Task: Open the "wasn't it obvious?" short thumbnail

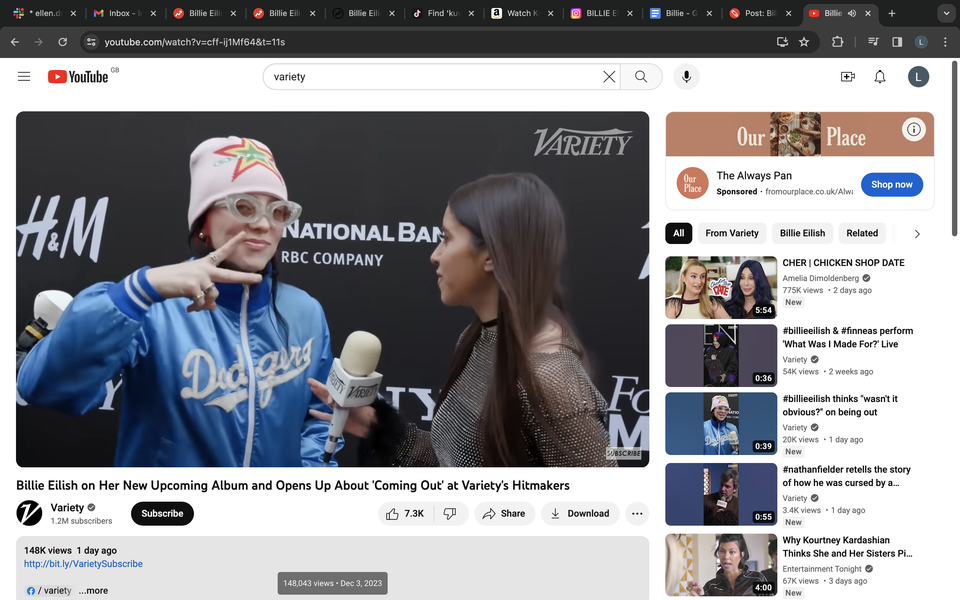Action: click(x=721, y=424)
